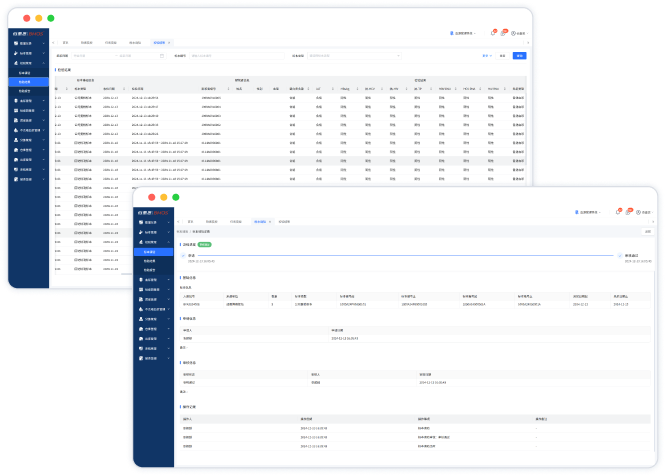Select the highlighted active tab in the front window
Viewport: 666px width, 476px height.
[260, 221]
